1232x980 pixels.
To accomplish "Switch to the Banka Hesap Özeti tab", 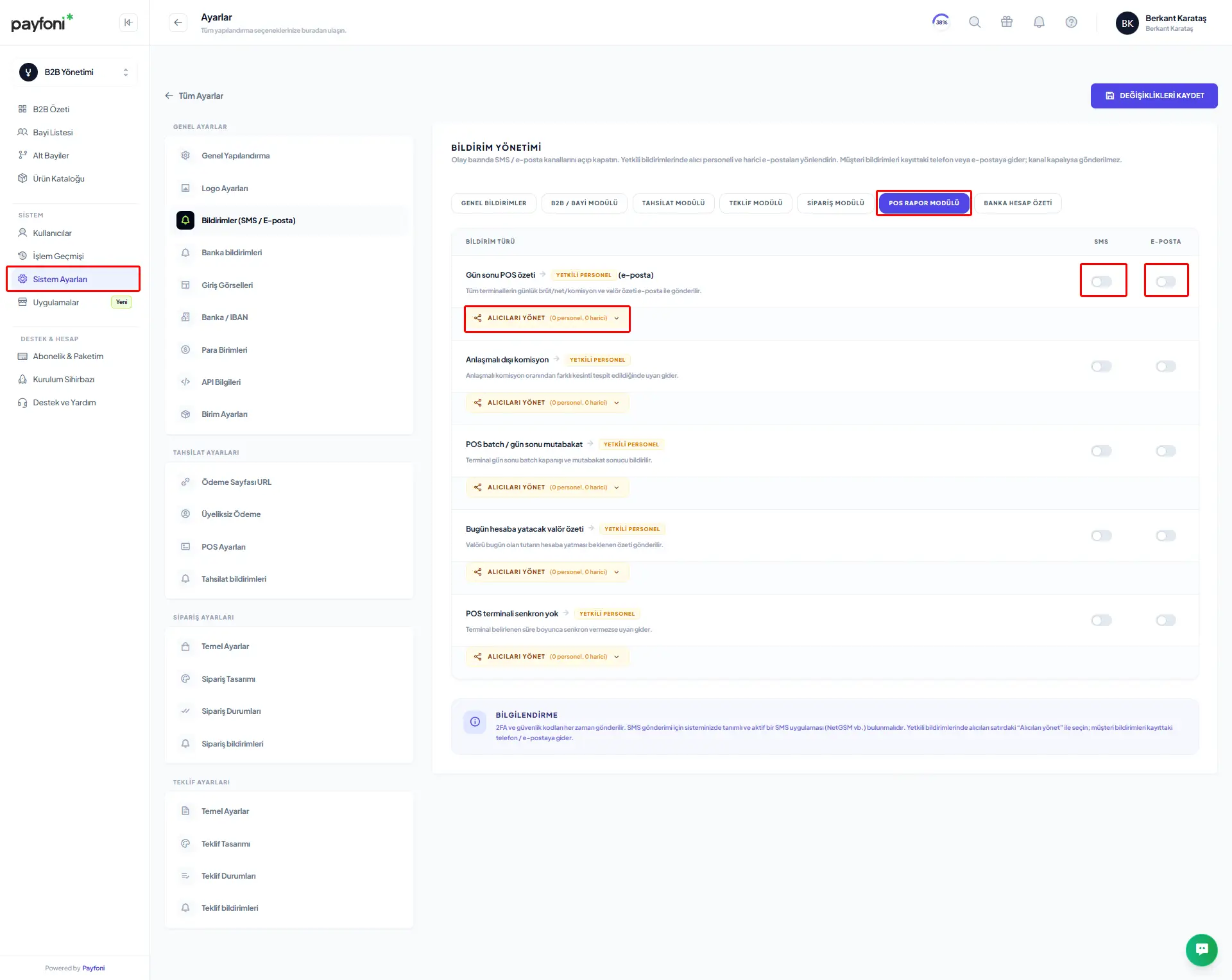I will click(x=1018, y=203).
